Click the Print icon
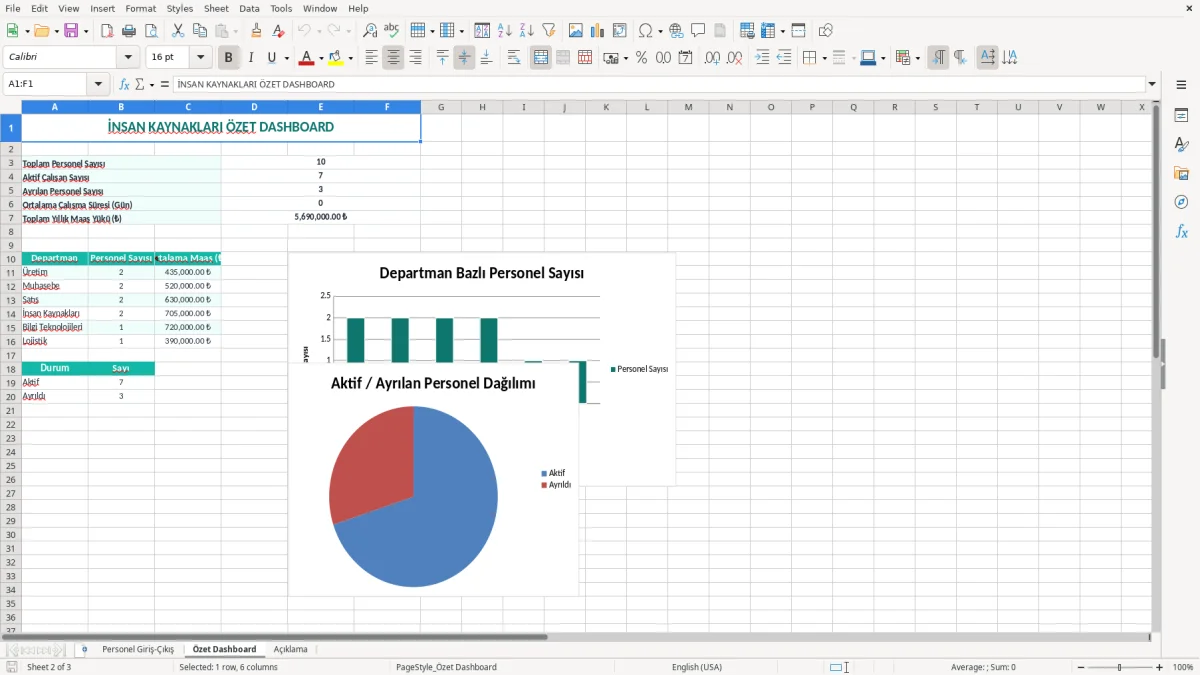Viewport: 1200px width, 675px height. (129, 31)
